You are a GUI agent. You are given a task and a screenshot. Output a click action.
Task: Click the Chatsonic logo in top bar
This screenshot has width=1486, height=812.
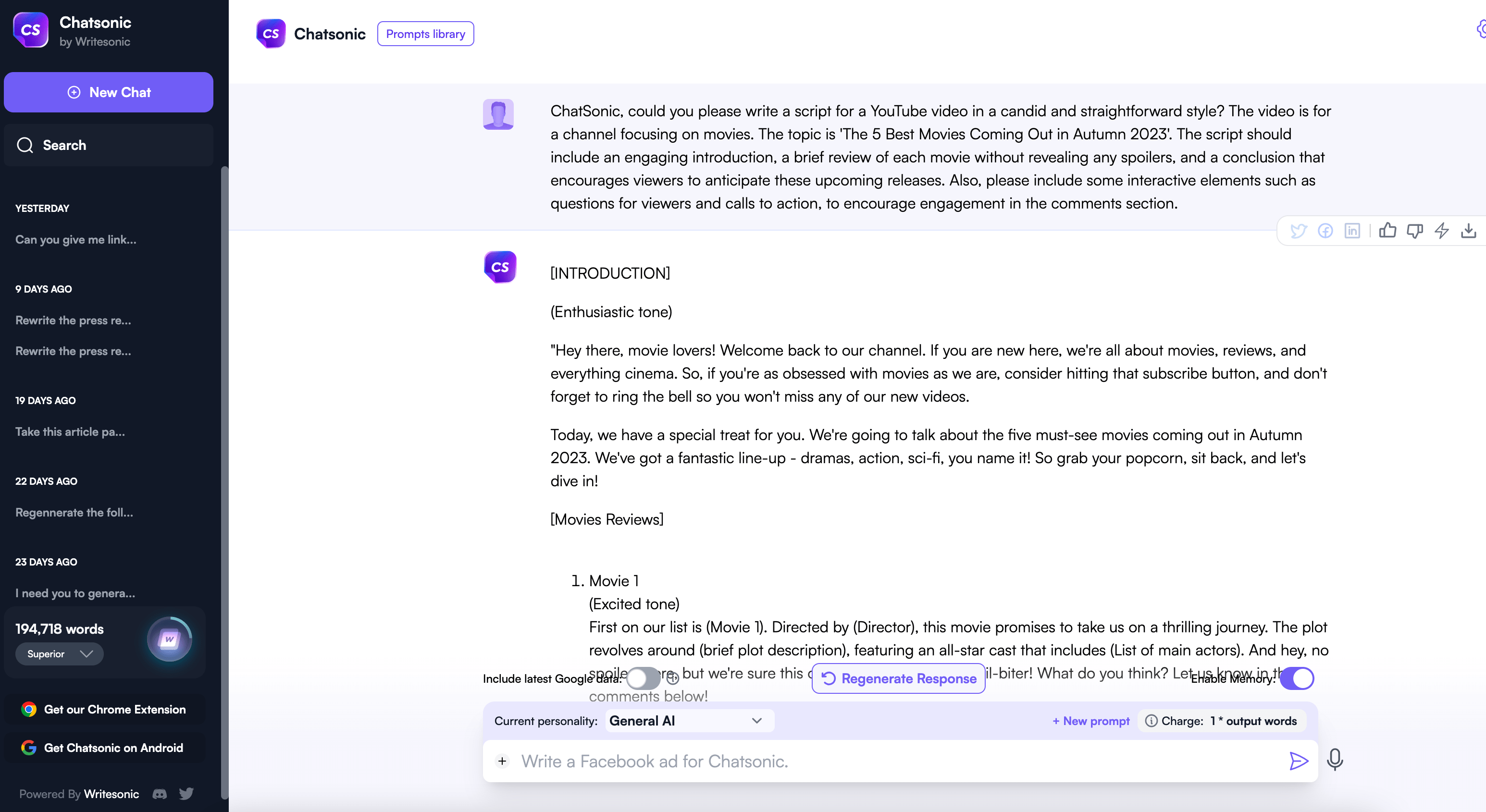[x=271, y=34]
